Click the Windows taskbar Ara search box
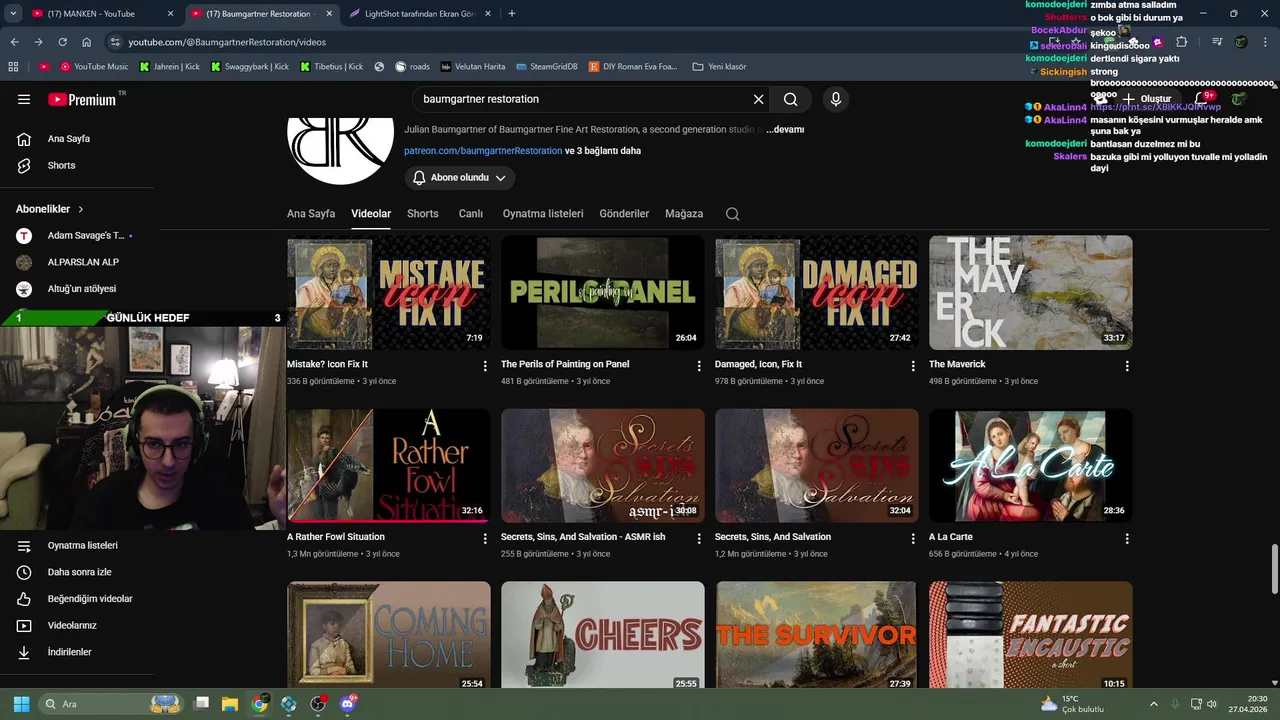 [x=112, y=704]
